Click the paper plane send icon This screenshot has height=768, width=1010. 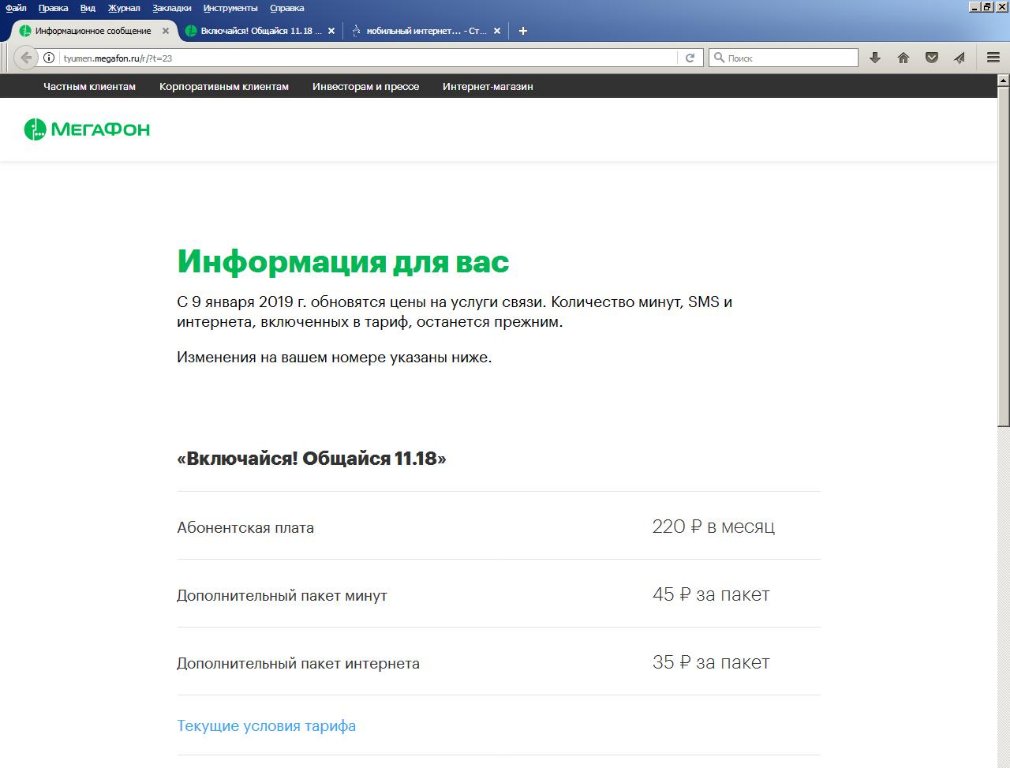960,58
